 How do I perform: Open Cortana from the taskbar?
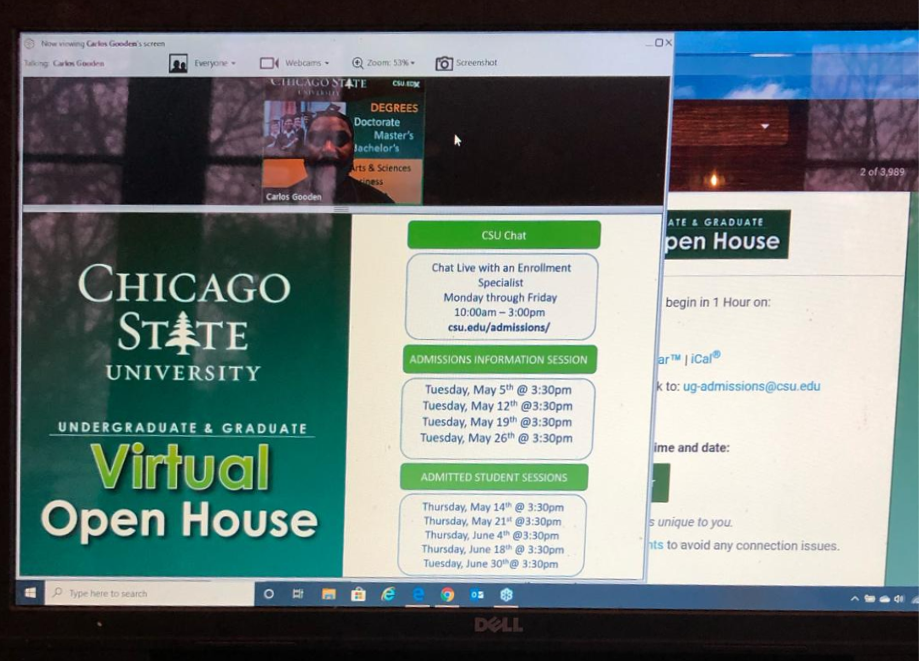269,594
